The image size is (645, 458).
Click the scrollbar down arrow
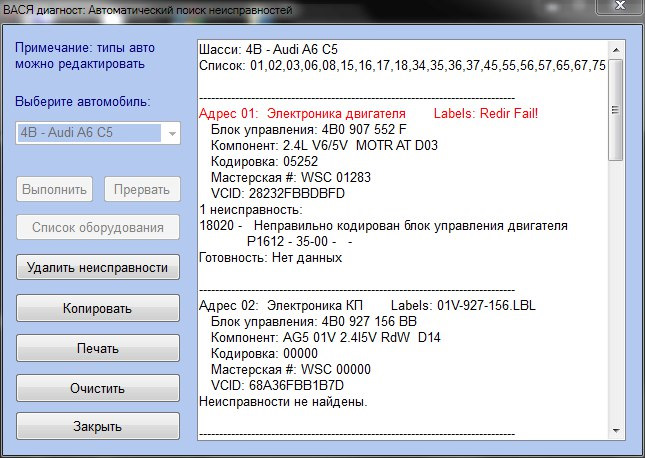click(x=616, y=430)
